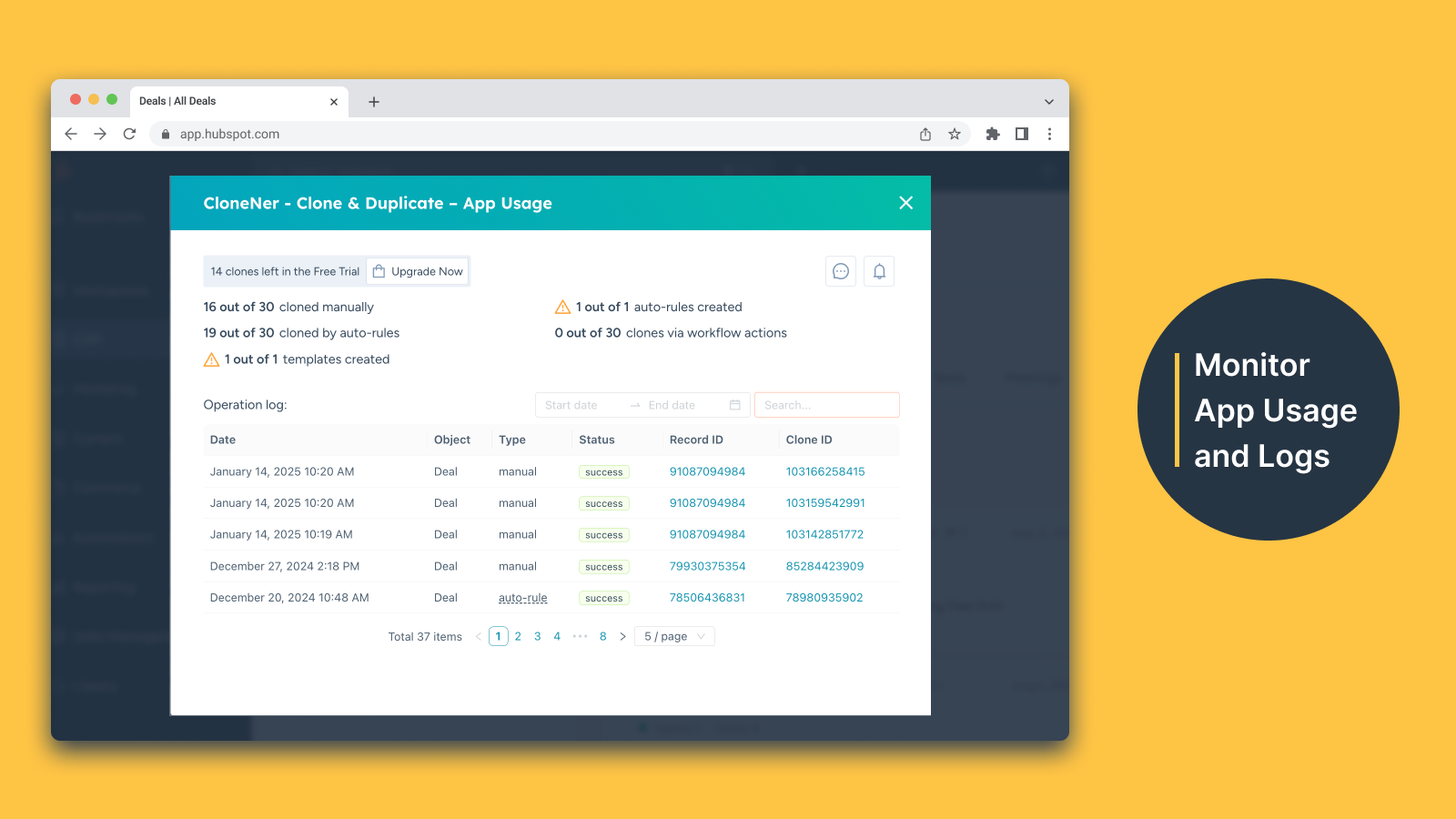Open Clone ID 78980935902
Screen dimensions: 1456x819
click(x=824, y=598)
